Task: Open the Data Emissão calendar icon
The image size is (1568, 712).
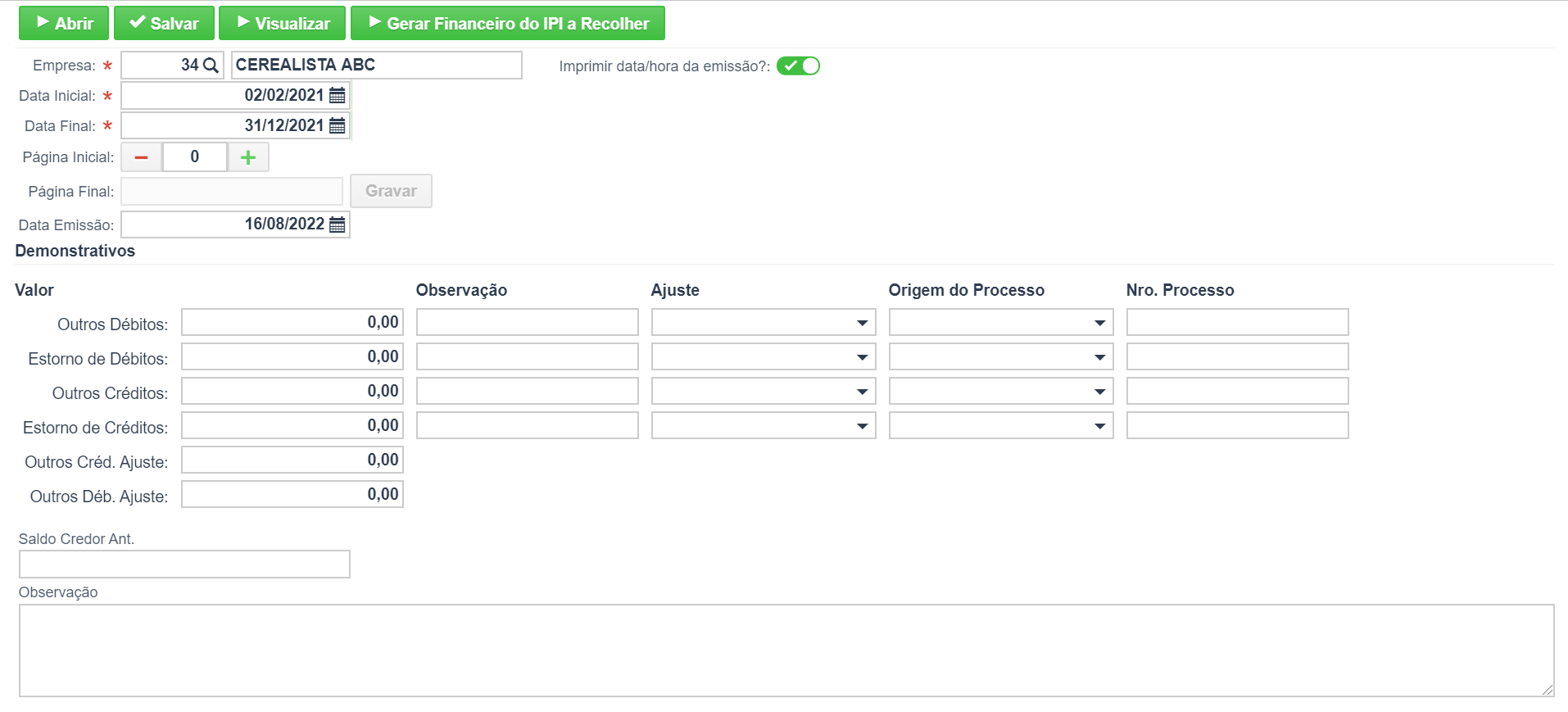Action: pyautogui.click(x=337, y=224)
